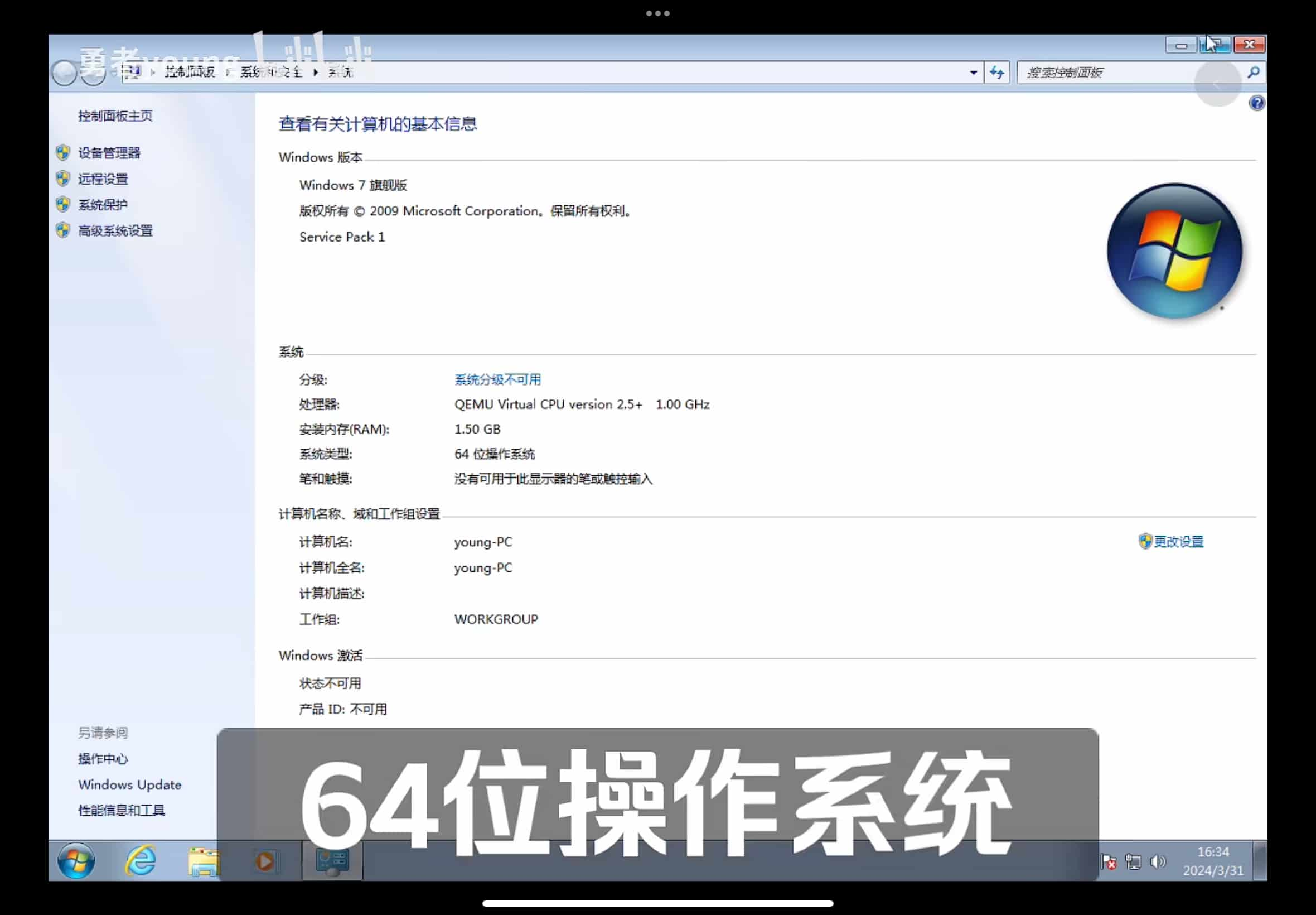Expand the address bar history dropdown

pos(973,73)
